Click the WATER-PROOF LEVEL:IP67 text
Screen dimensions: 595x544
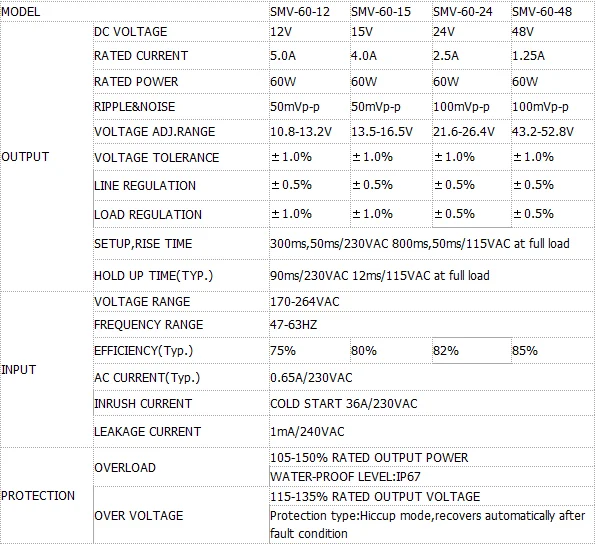[345, 477]
